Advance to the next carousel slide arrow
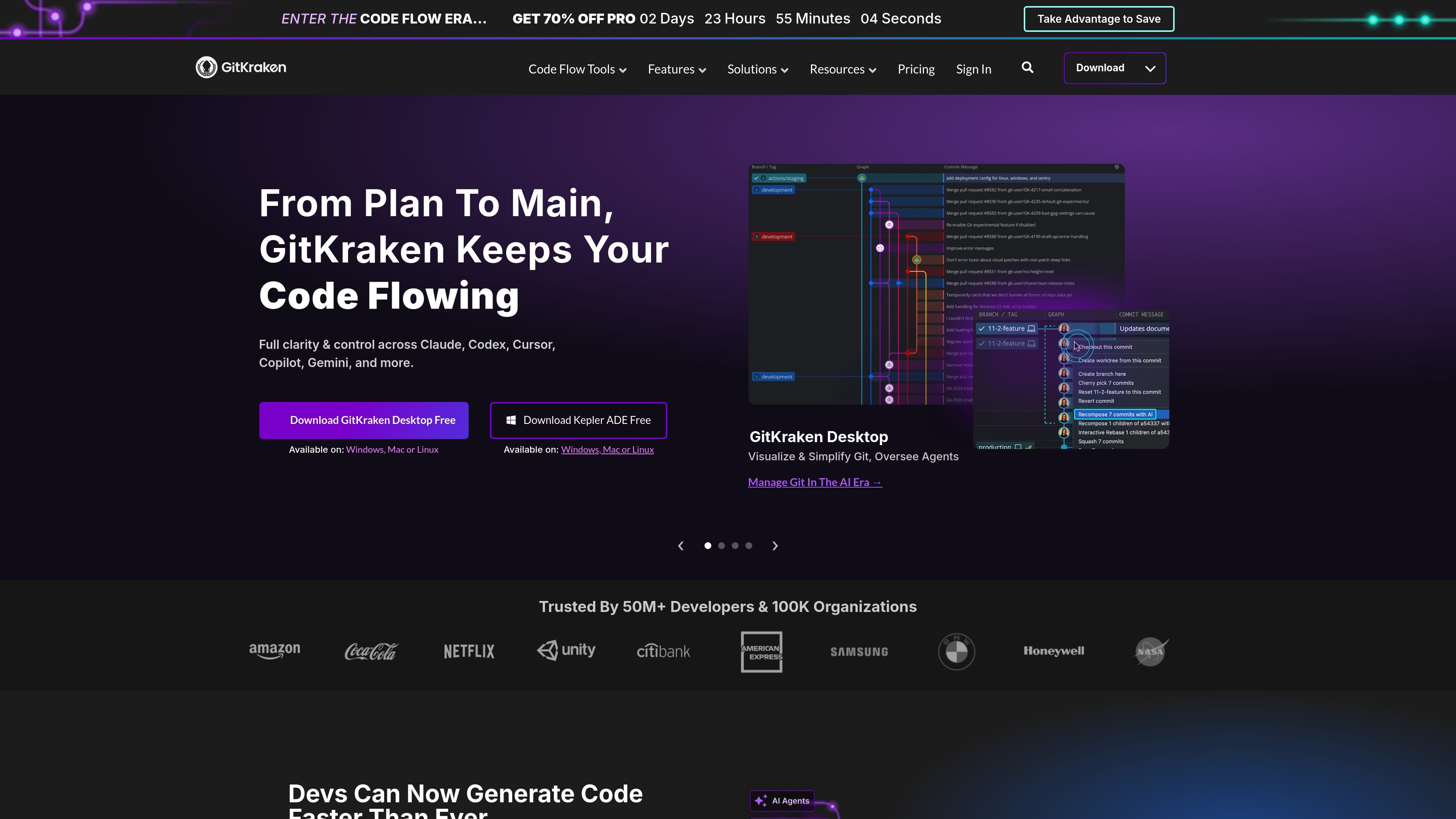 point(775,546)
